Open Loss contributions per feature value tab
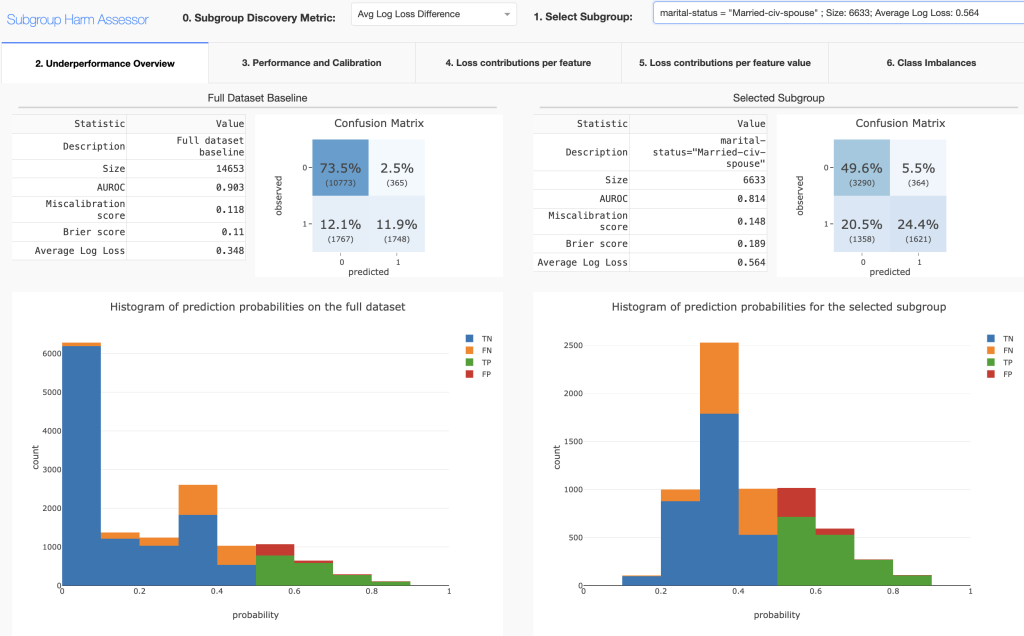Image resolution: width=1024 pixels, height=636 pixels. pos(725,63)
